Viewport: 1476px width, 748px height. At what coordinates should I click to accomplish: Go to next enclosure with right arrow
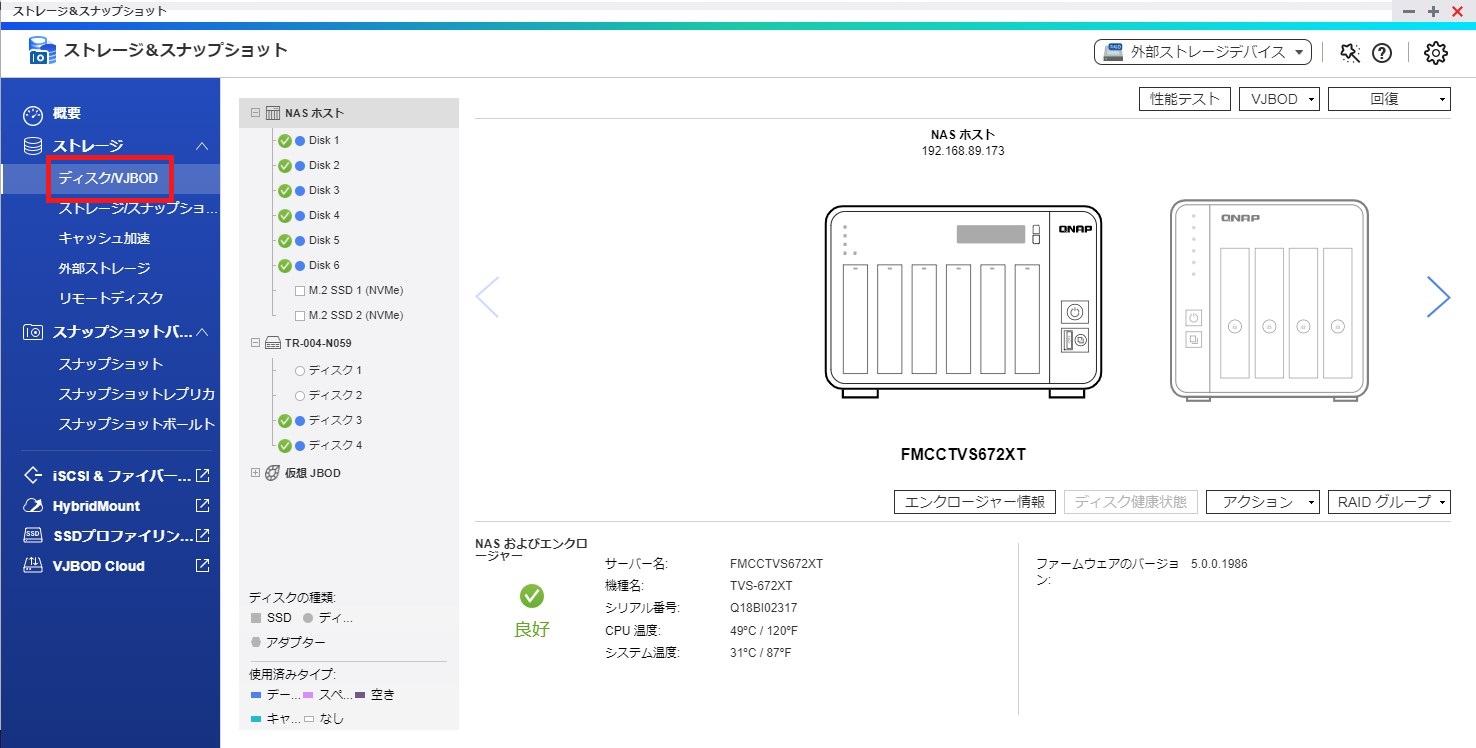pos(1438,297)
